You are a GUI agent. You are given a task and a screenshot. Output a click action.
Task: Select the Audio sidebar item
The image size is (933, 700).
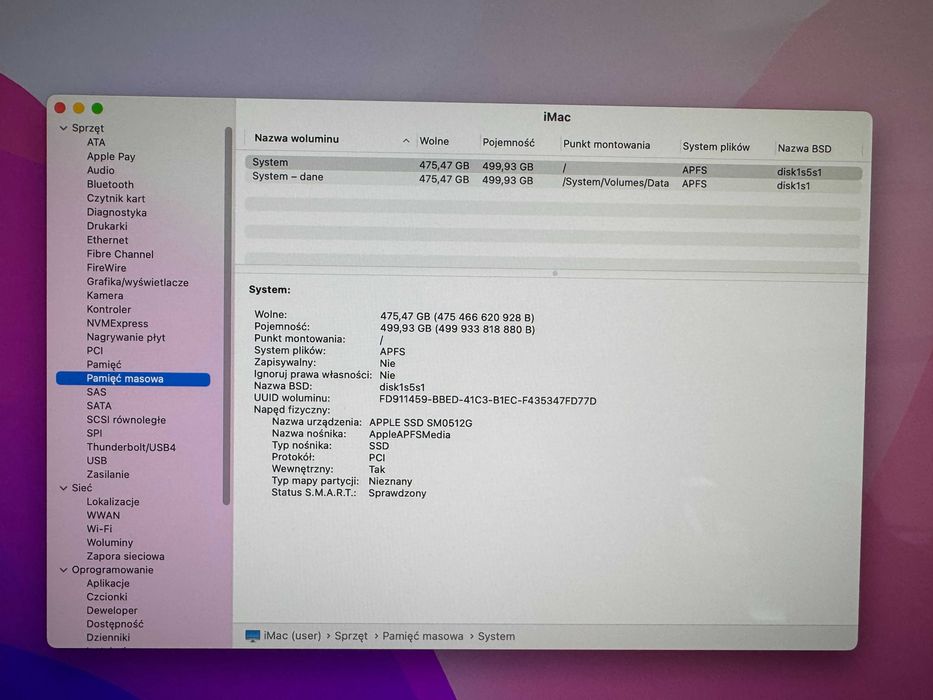(101, 170)
